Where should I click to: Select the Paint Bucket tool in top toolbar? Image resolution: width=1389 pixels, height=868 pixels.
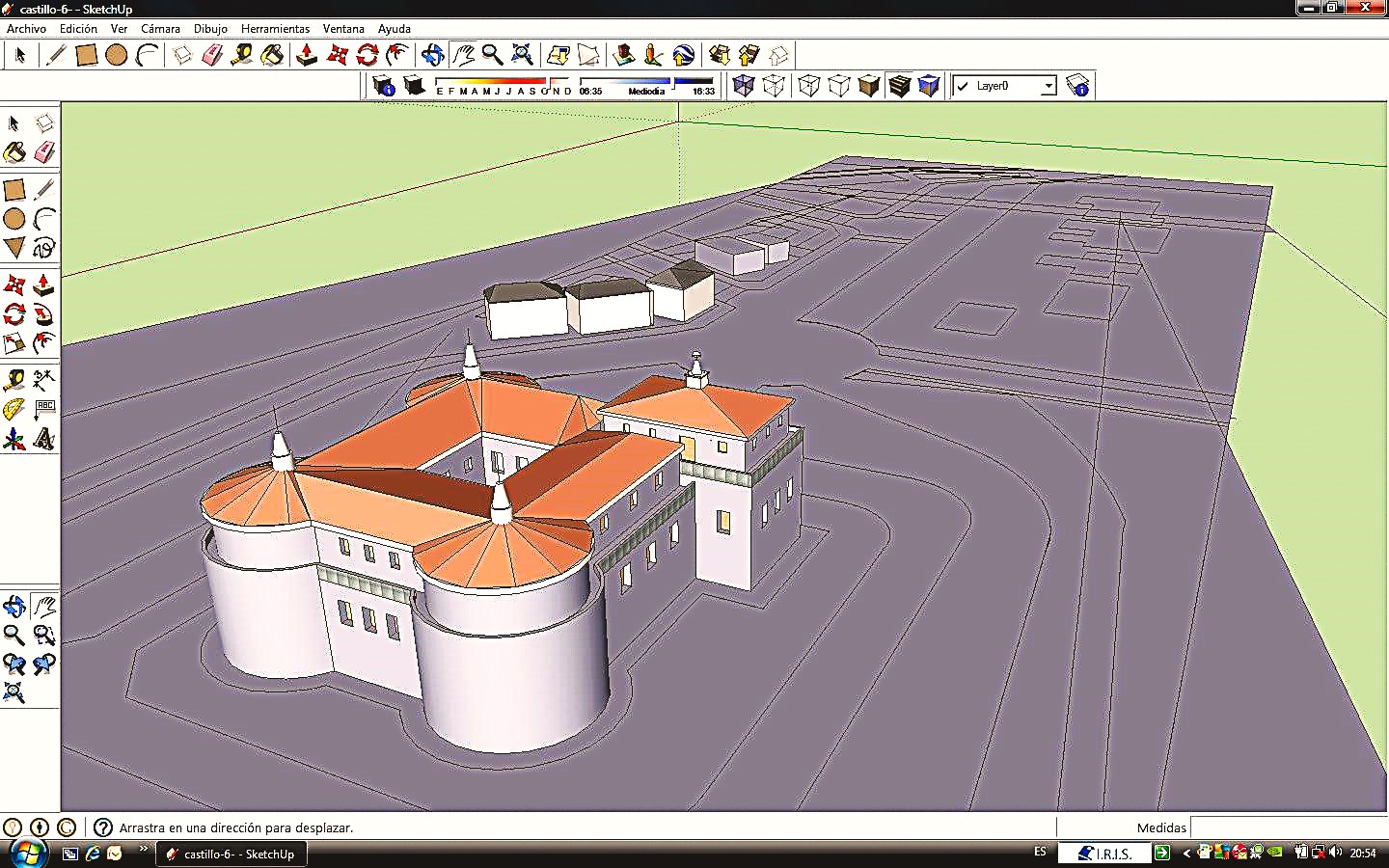point(272,55)
